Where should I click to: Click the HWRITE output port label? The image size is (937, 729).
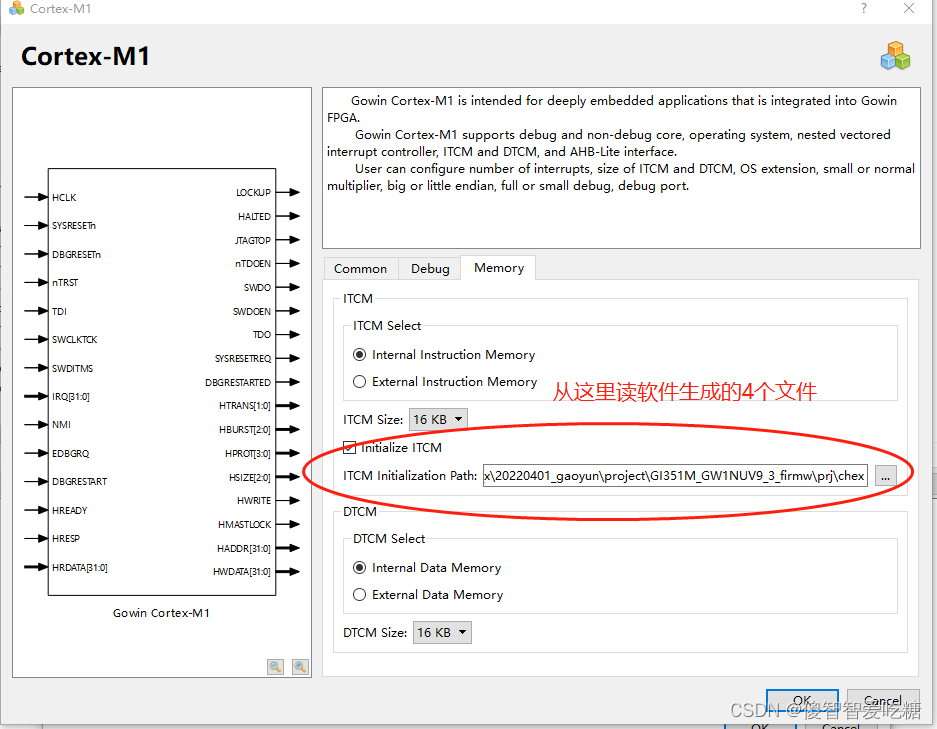[254, 500]
